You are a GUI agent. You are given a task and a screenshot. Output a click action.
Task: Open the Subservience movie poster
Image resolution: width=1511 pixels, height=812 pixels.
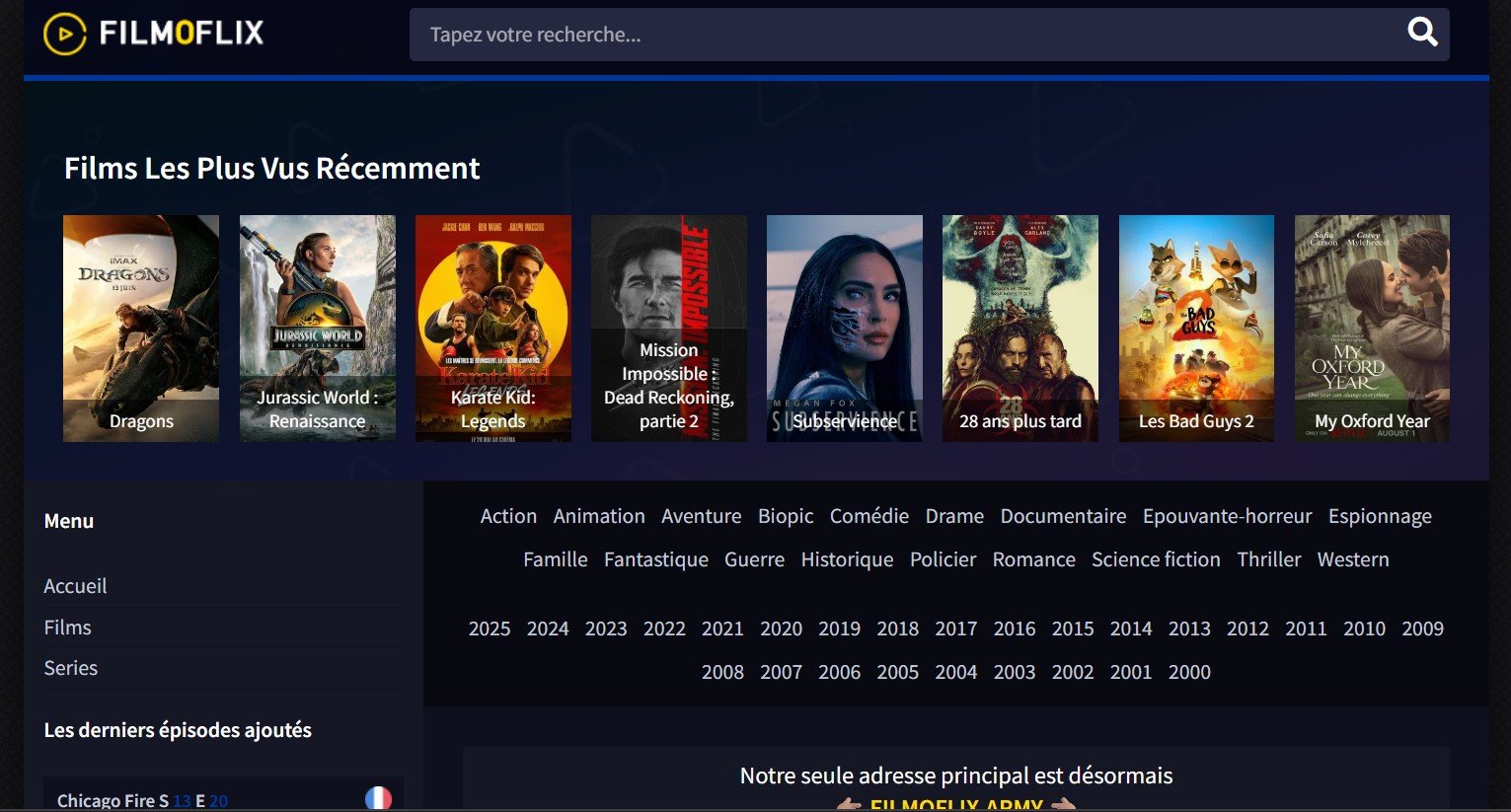(x=845, y=329)
